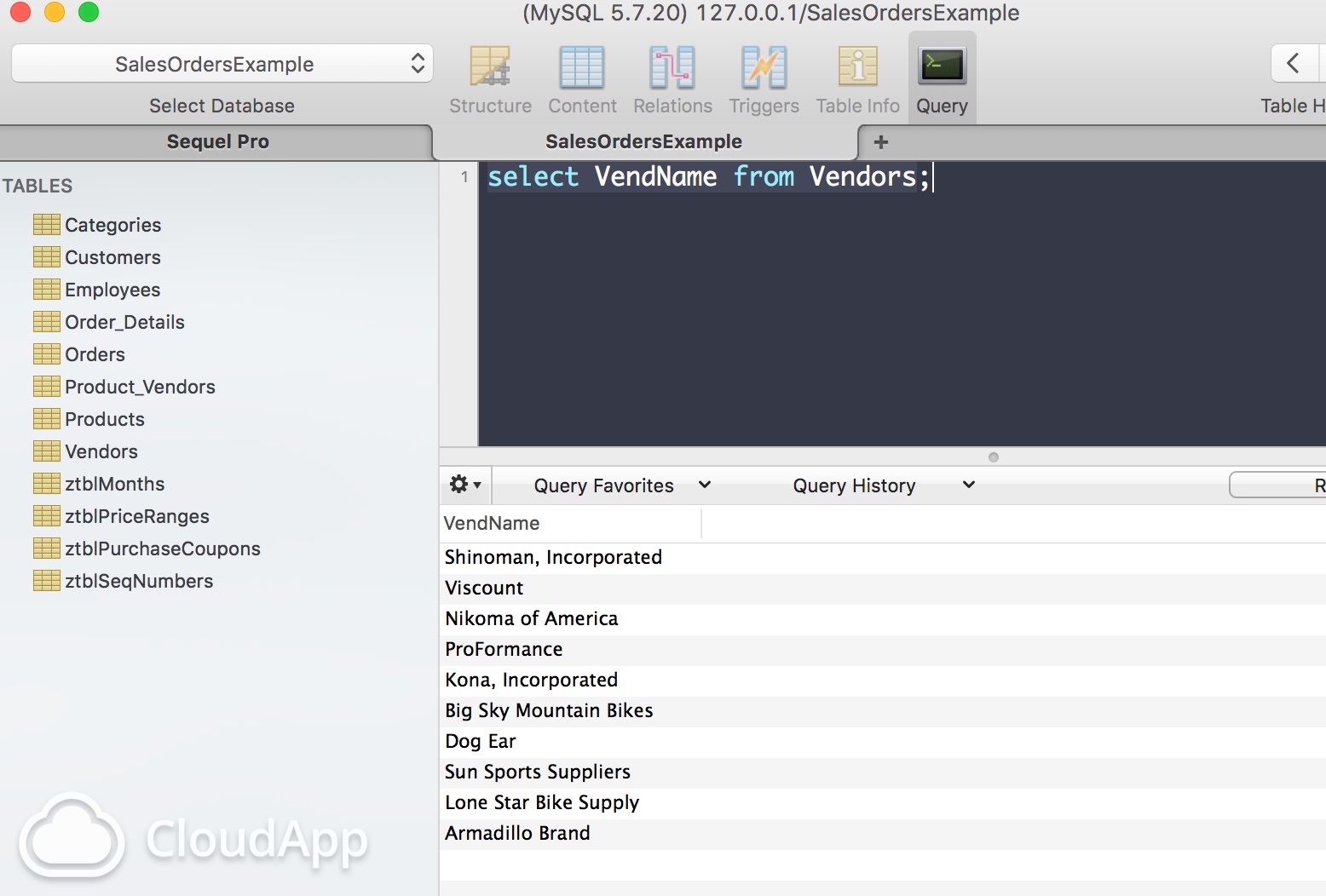Click the ztblPriceRanges table icon

47,516
